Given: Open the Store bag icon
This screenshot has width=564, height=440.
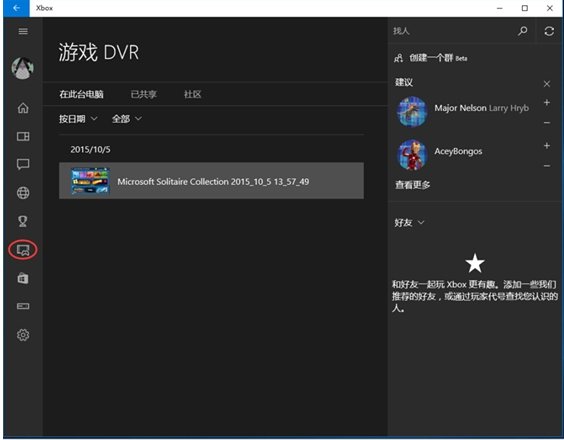Looking at the screenshot, I should (x=23, y=278).
